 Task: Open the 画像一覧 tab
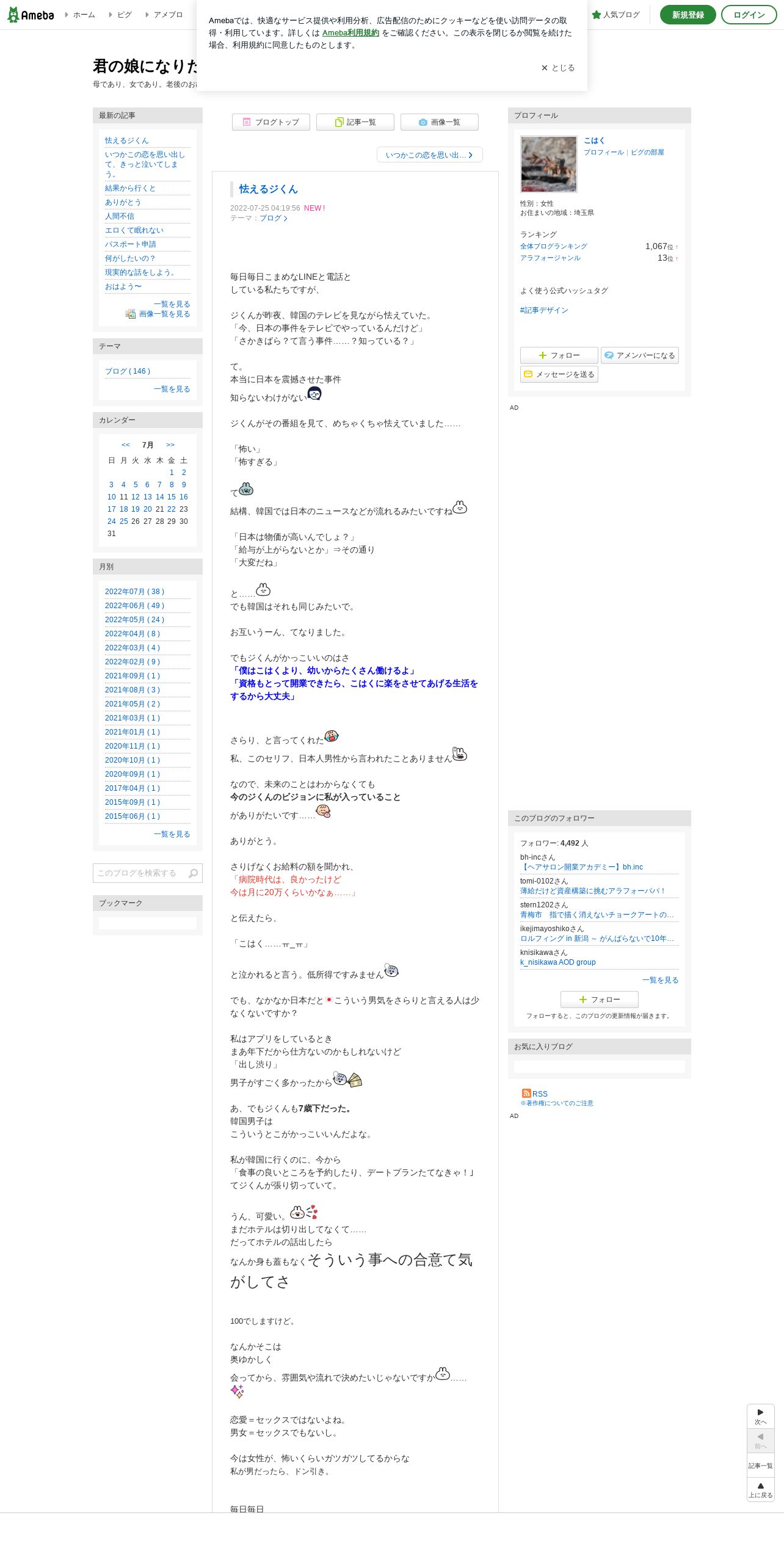click(440, 122)
